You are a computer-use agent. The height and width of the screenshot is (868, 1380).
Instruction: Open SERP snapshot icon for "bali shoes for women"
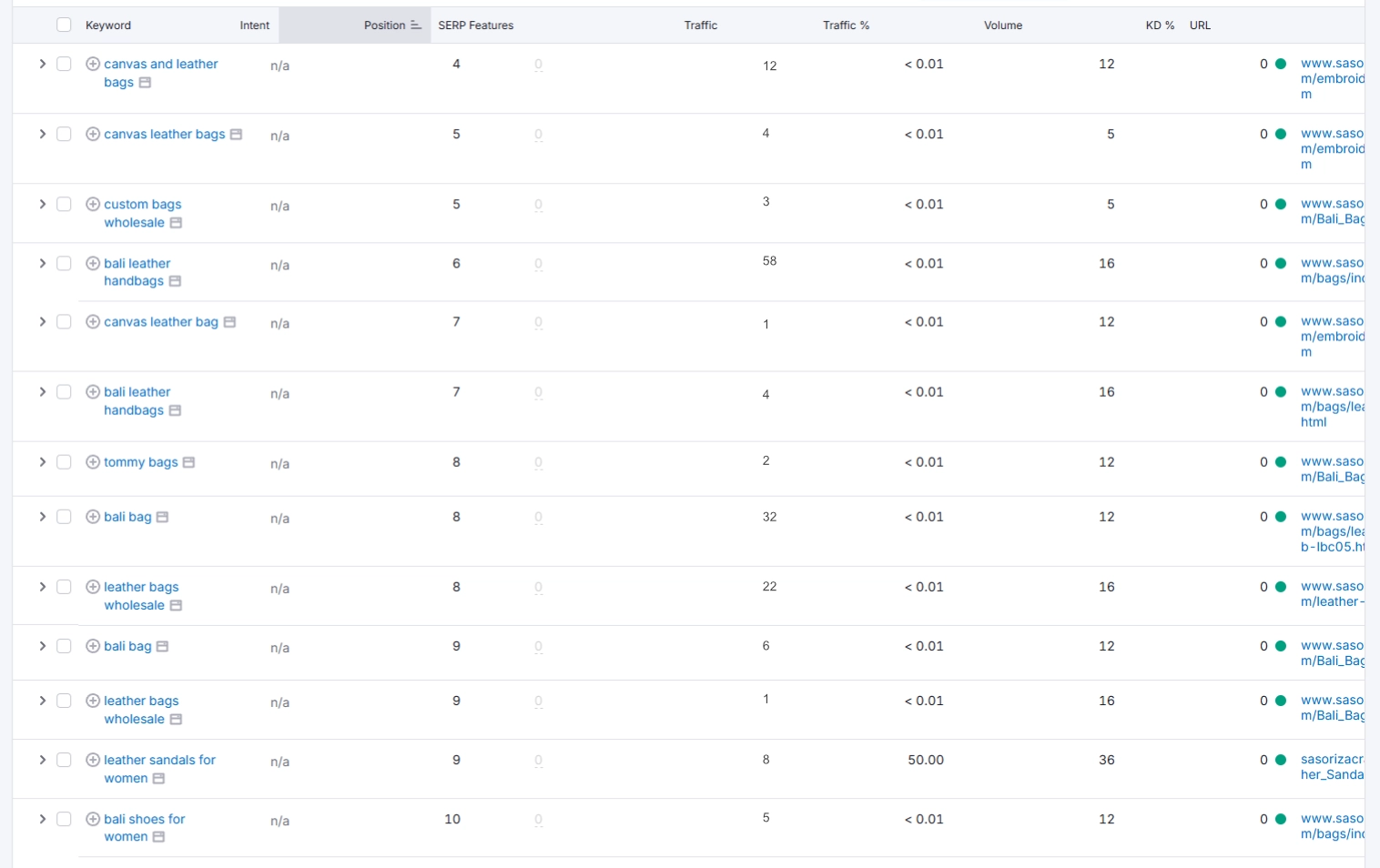[x=158, y=837]
